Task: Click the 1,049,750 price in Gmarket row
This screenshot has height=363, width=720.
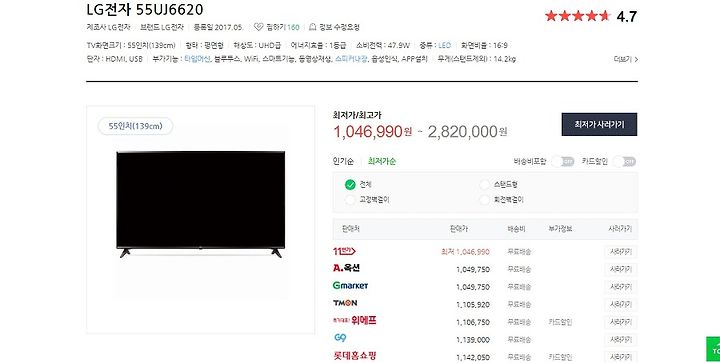Action: click(x=472, y=287)
